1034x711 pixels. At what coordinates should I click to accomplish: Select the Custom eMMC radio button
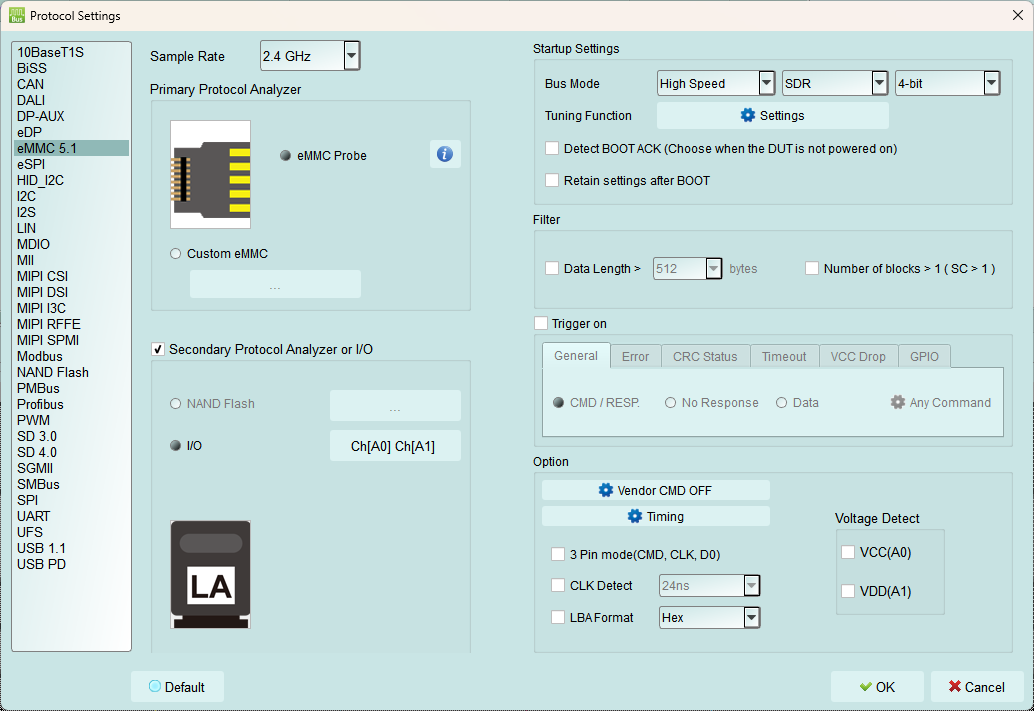coord(175,254)
